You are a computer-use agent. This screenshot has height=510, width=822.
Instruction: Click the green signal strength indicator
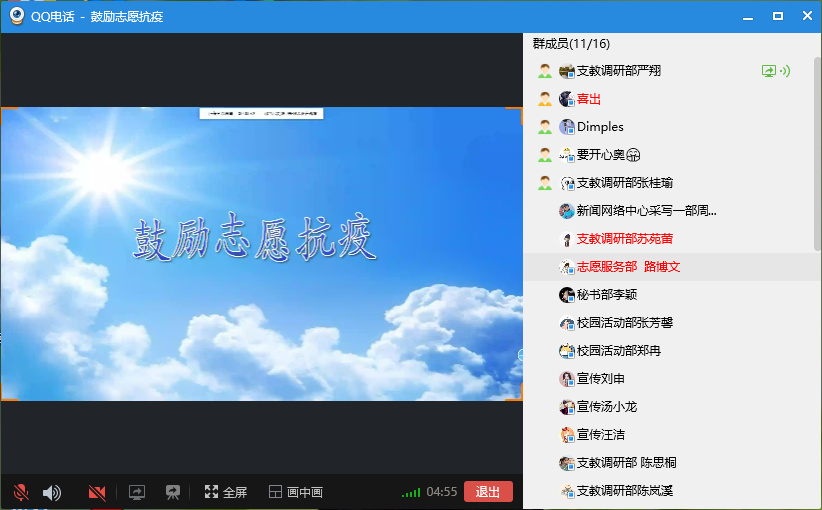pos(410,493)
